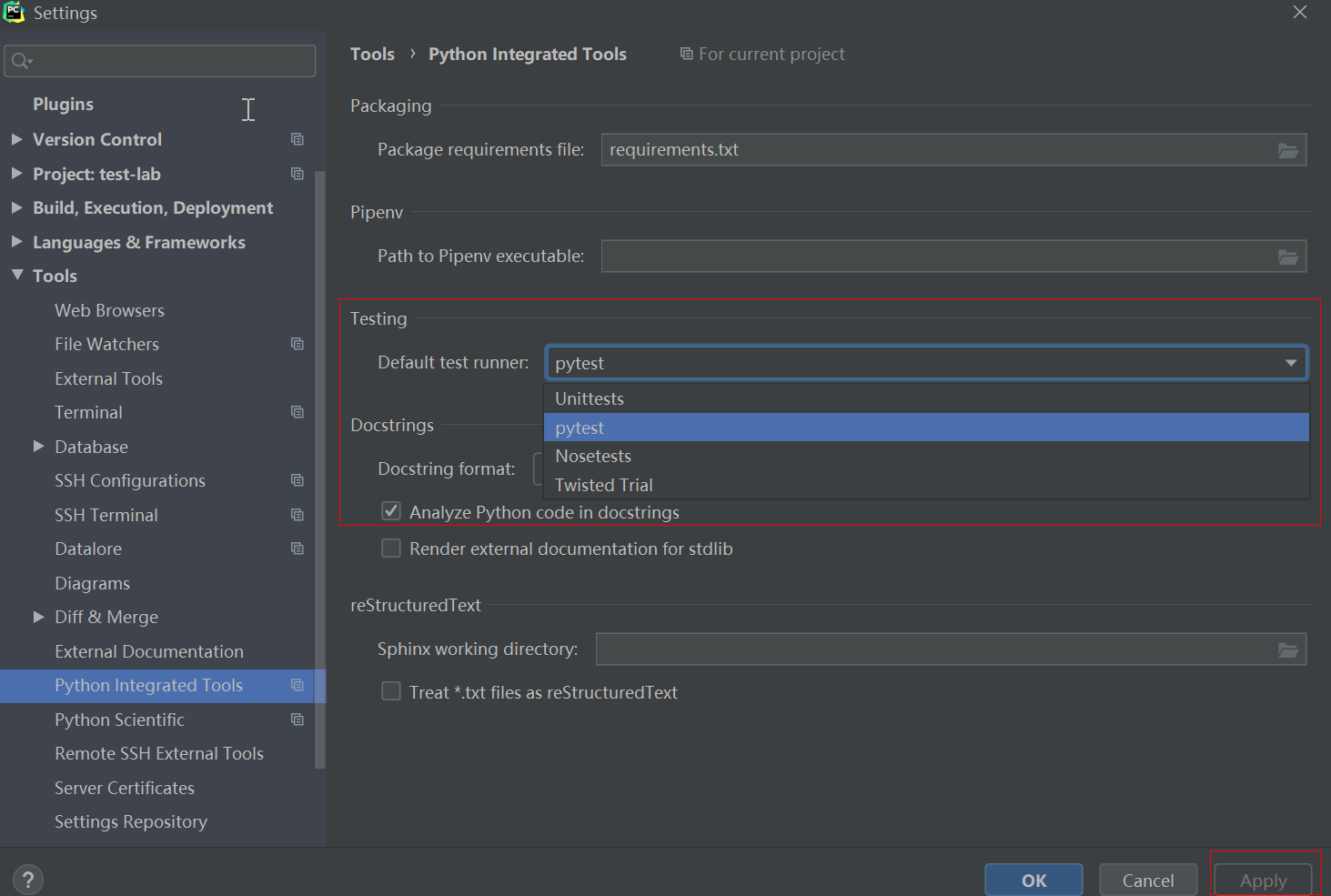Viewport: 1331px width, 896px height.
Task: Click the copy settings icon beside Python Integrated Tools
Action: [x=297, y=685]
